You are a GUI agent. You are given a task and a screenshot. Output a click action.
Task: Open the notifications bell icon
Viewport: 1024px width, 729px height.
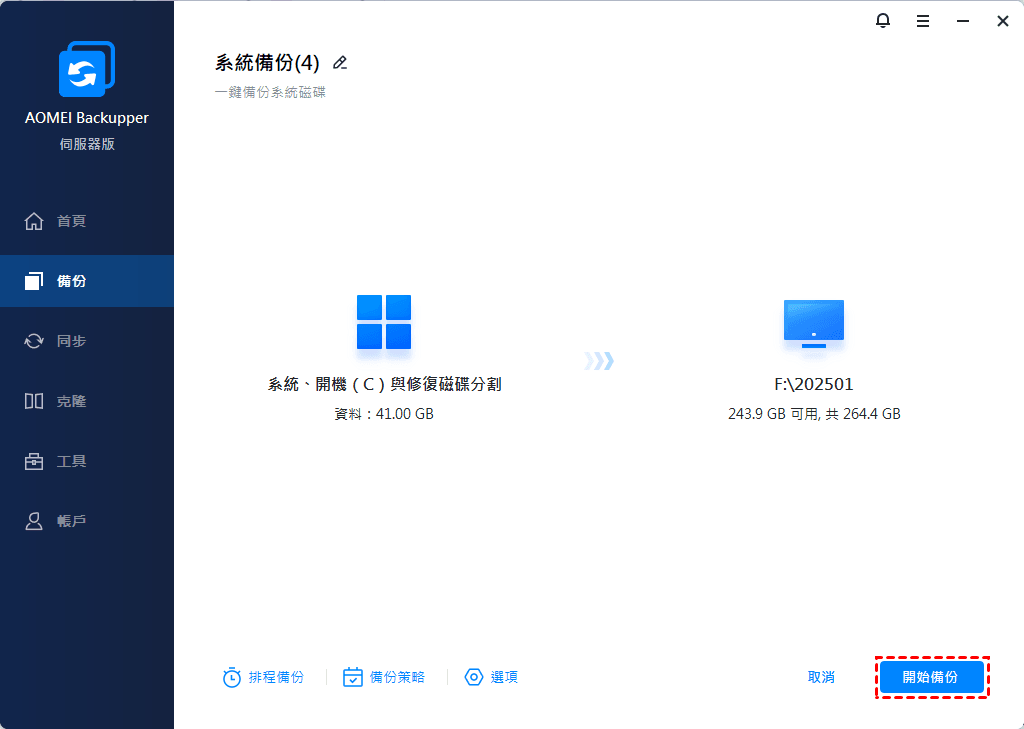tap(882, 21)
